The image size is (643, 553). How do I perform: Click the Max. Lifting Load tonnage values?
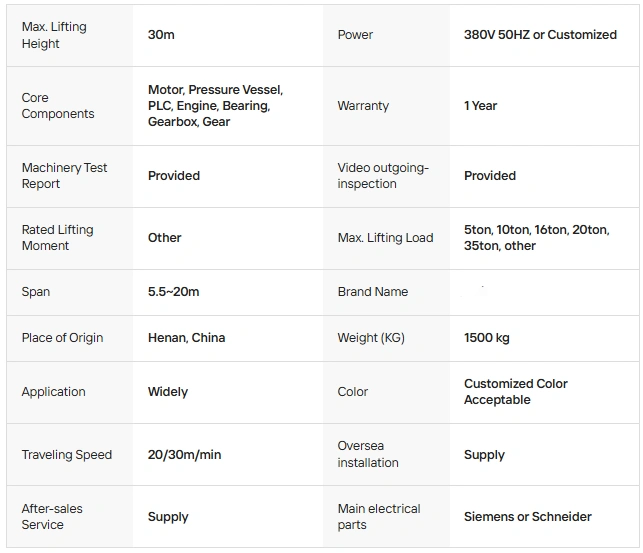536,238
